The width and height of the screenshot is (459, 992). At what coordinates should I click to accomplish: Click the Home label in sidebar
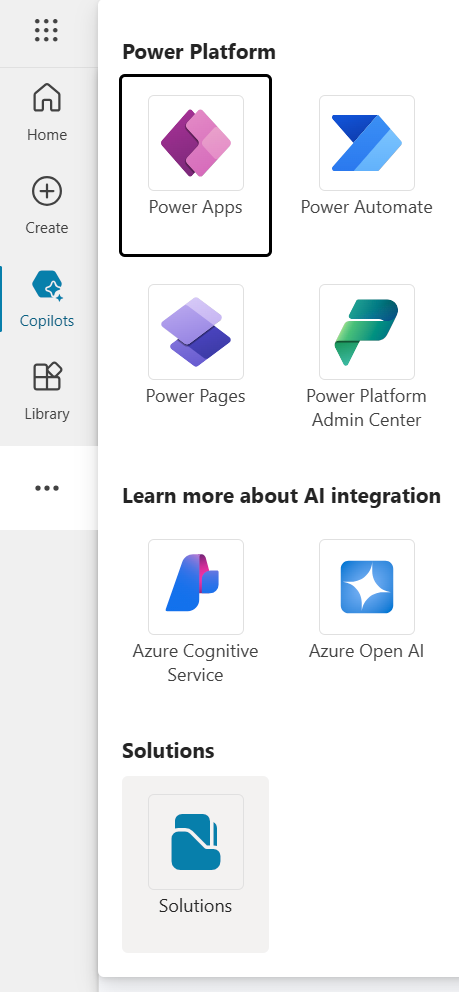tap(47, 135)
